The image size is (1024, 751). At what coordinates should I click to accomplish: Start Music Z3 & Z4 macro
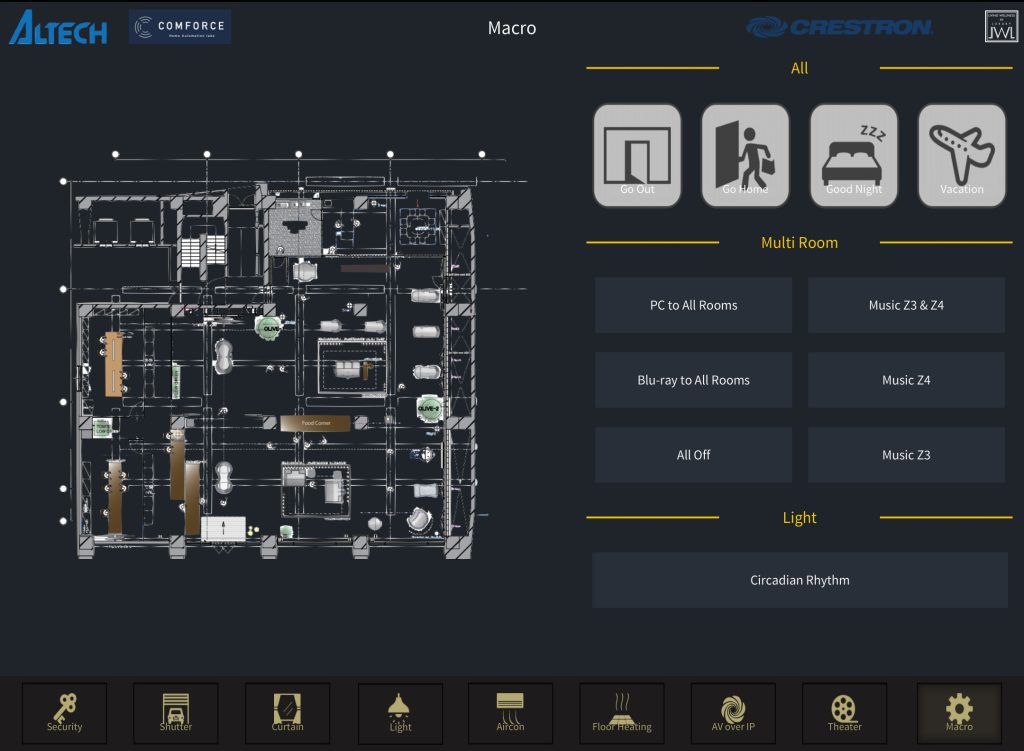[x=906, y=305]
